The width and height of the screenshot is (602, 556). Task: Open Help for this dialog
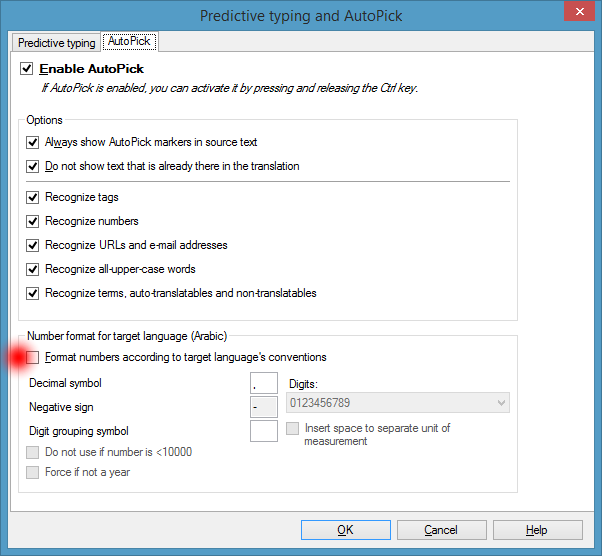click(536, 530)
